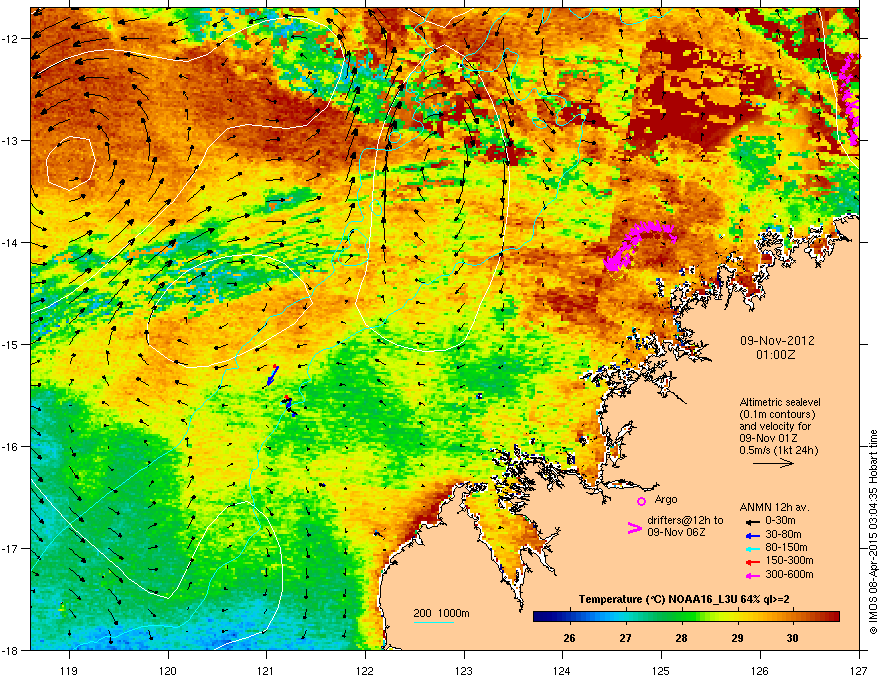This screenshot has width=880, height=680.
Task: Click the Temperature NOAA16_L3U colorbar title
Action: pyautogui.click(x=684, y=599)
